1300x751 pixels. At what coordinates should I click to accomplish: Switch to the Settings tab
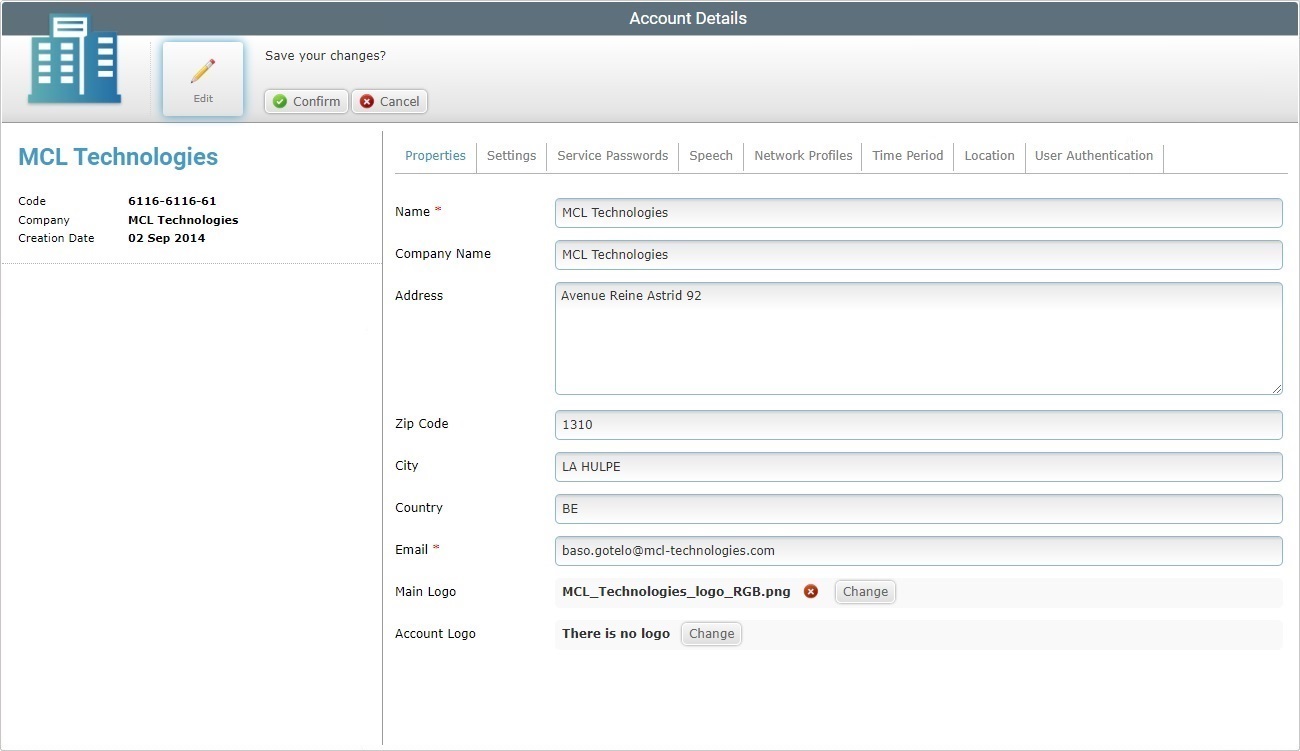[511, 156]
